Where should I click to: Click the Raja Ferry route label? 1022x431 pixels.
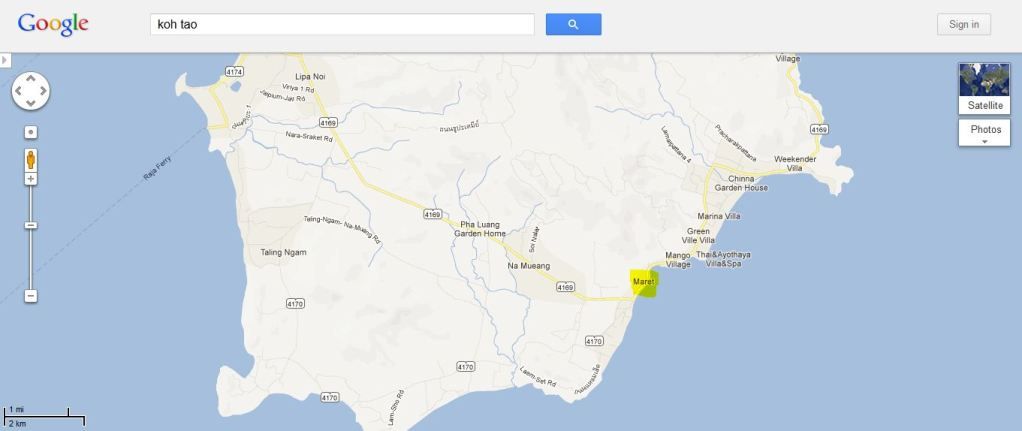157,168
